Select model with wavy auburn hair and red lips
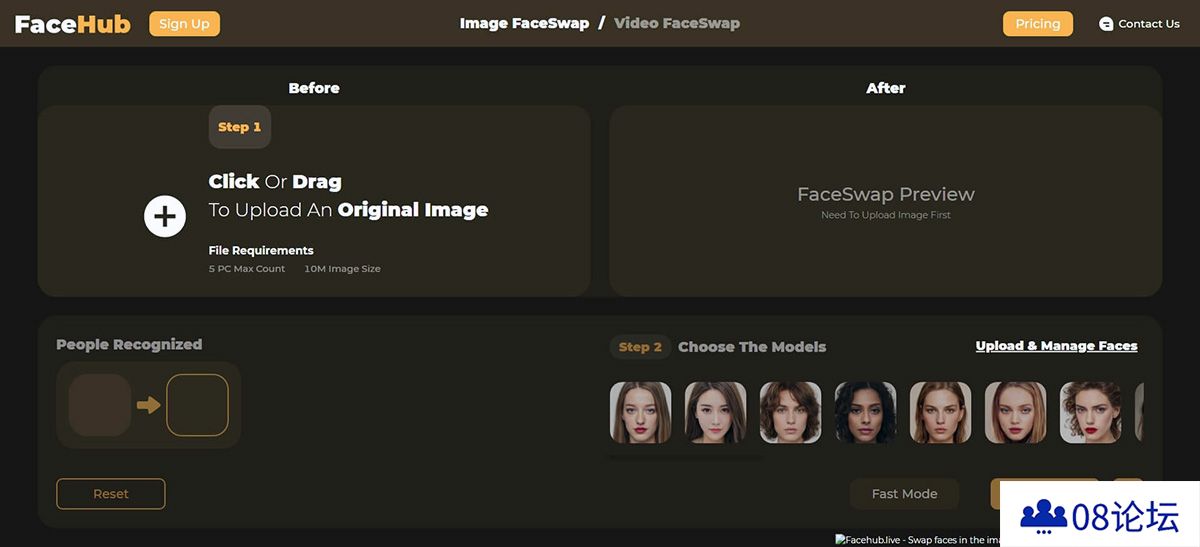Image resolution: width=1200 pixels, height=547 pixels. [x=1091, y=412]
